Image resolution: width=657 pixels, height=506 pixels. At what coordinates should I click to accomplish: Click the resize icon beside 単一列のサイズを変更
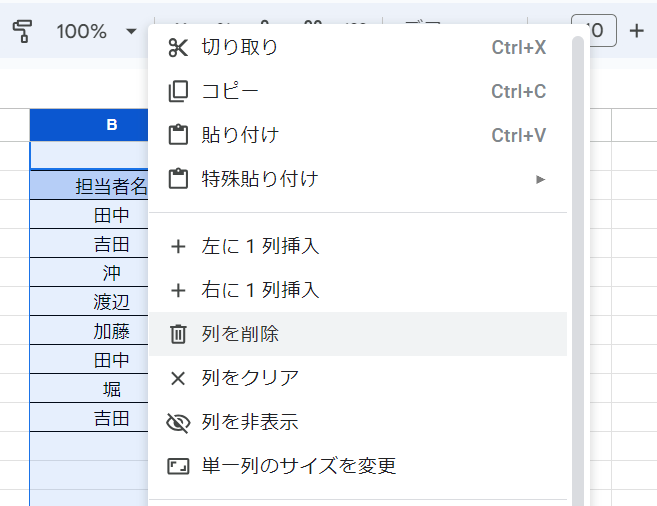tap(178, 466)
